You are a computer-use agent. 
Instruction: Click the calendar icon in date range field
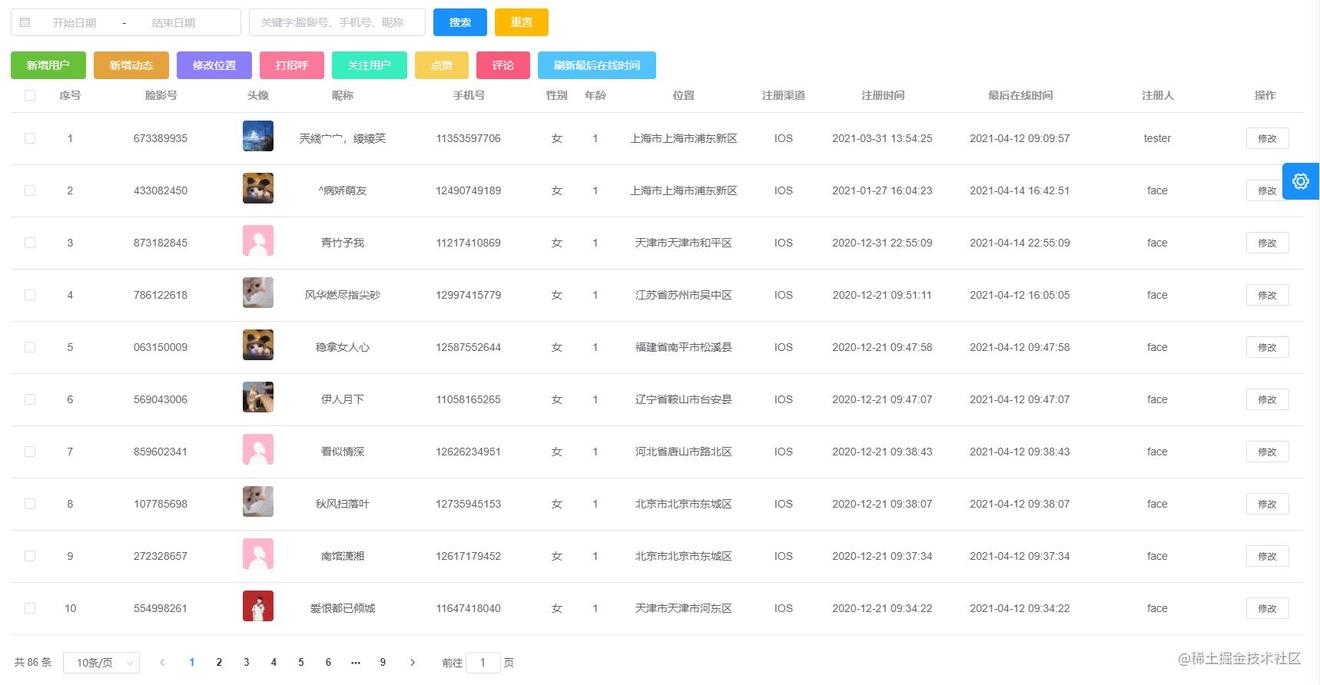point(25,22)
